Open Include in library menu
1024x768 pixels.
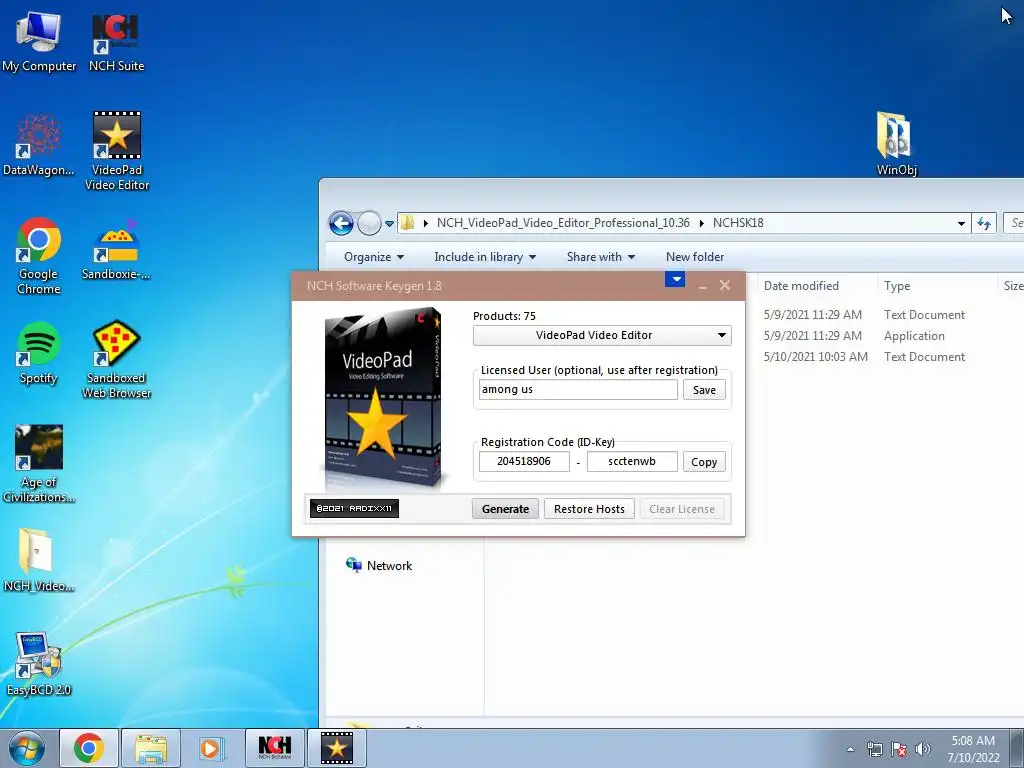[x=485, y=257]
